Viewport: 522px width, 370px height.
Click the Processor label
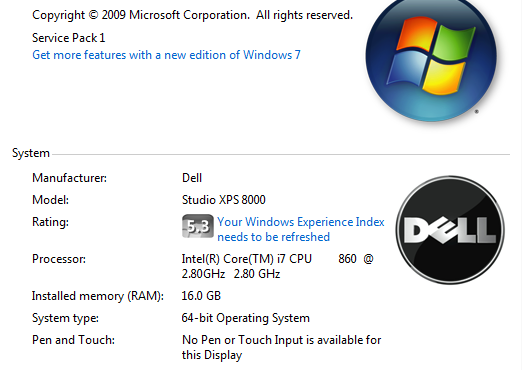coord(59,259)
